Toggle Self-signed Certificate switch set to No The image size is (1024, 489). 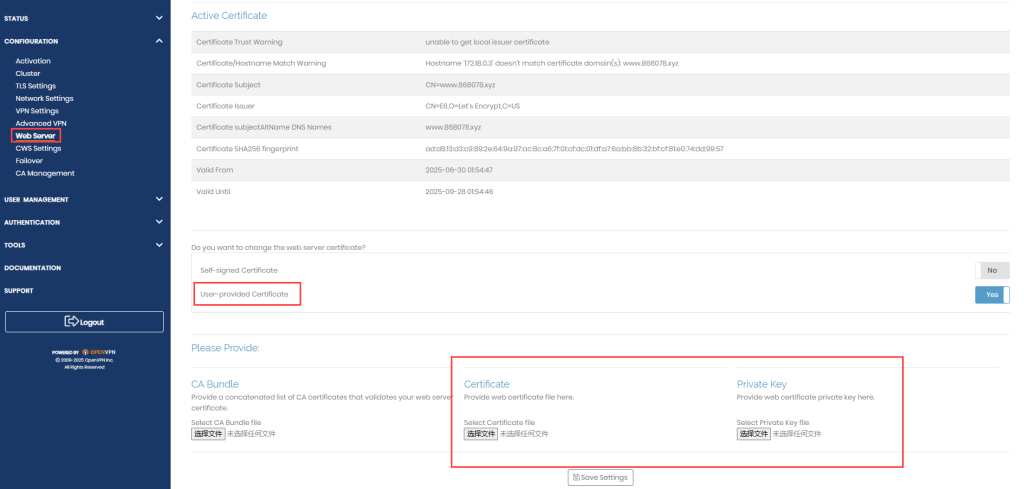(x=991, y=270)
